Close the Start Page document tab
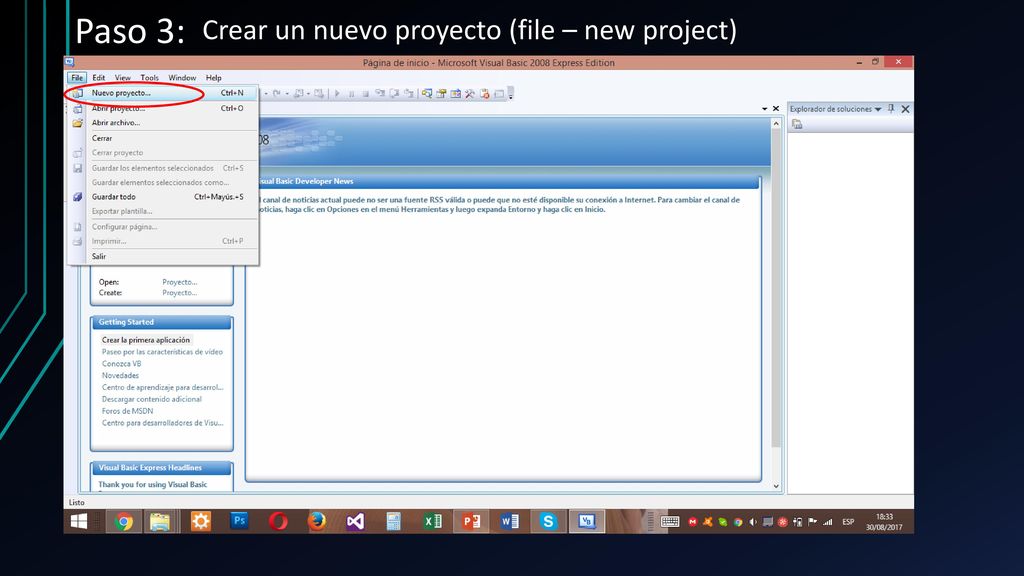This screenshot has width=1024, height=576. pos(776,109)
